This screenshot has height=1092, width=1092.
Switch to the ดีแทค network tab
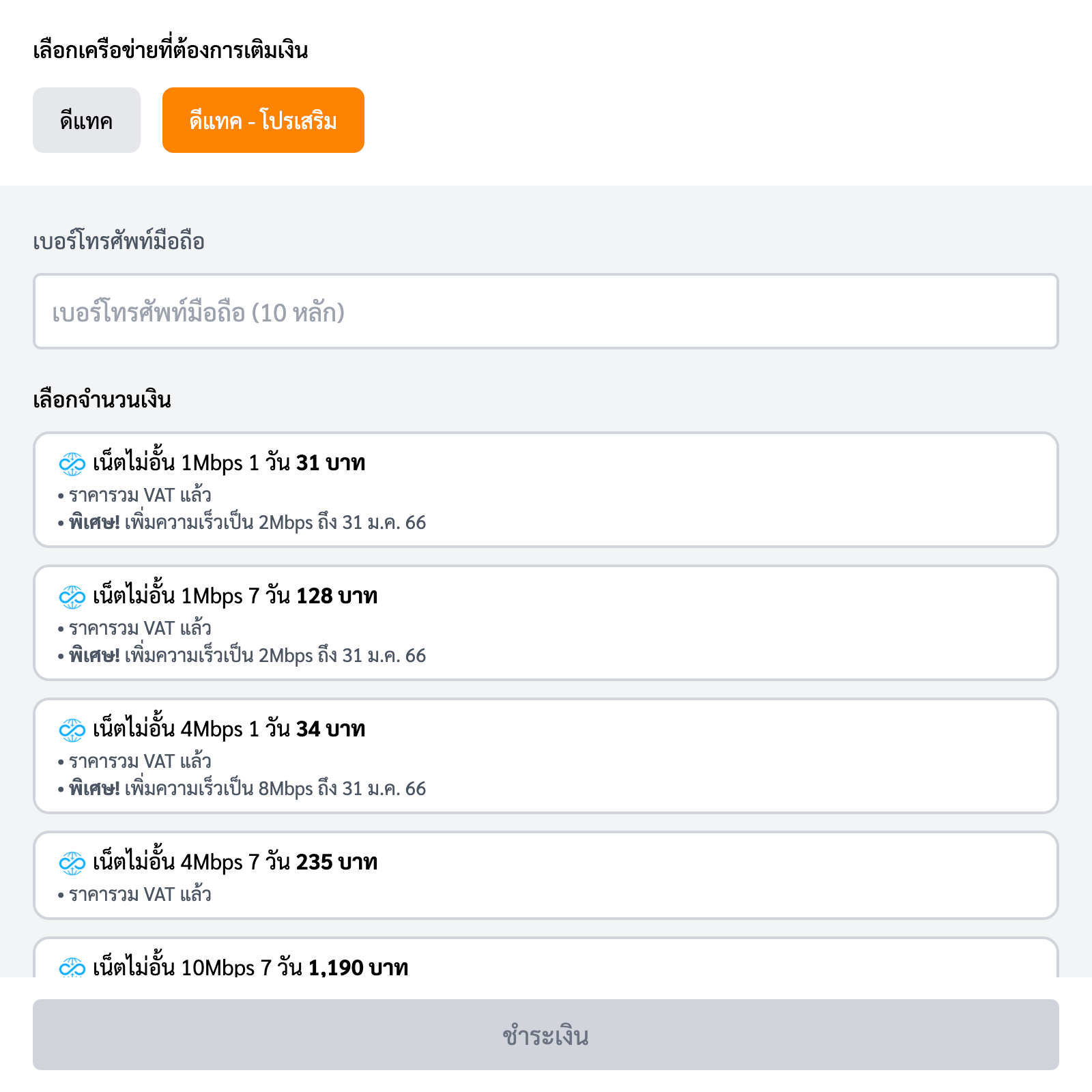[87, 120]
